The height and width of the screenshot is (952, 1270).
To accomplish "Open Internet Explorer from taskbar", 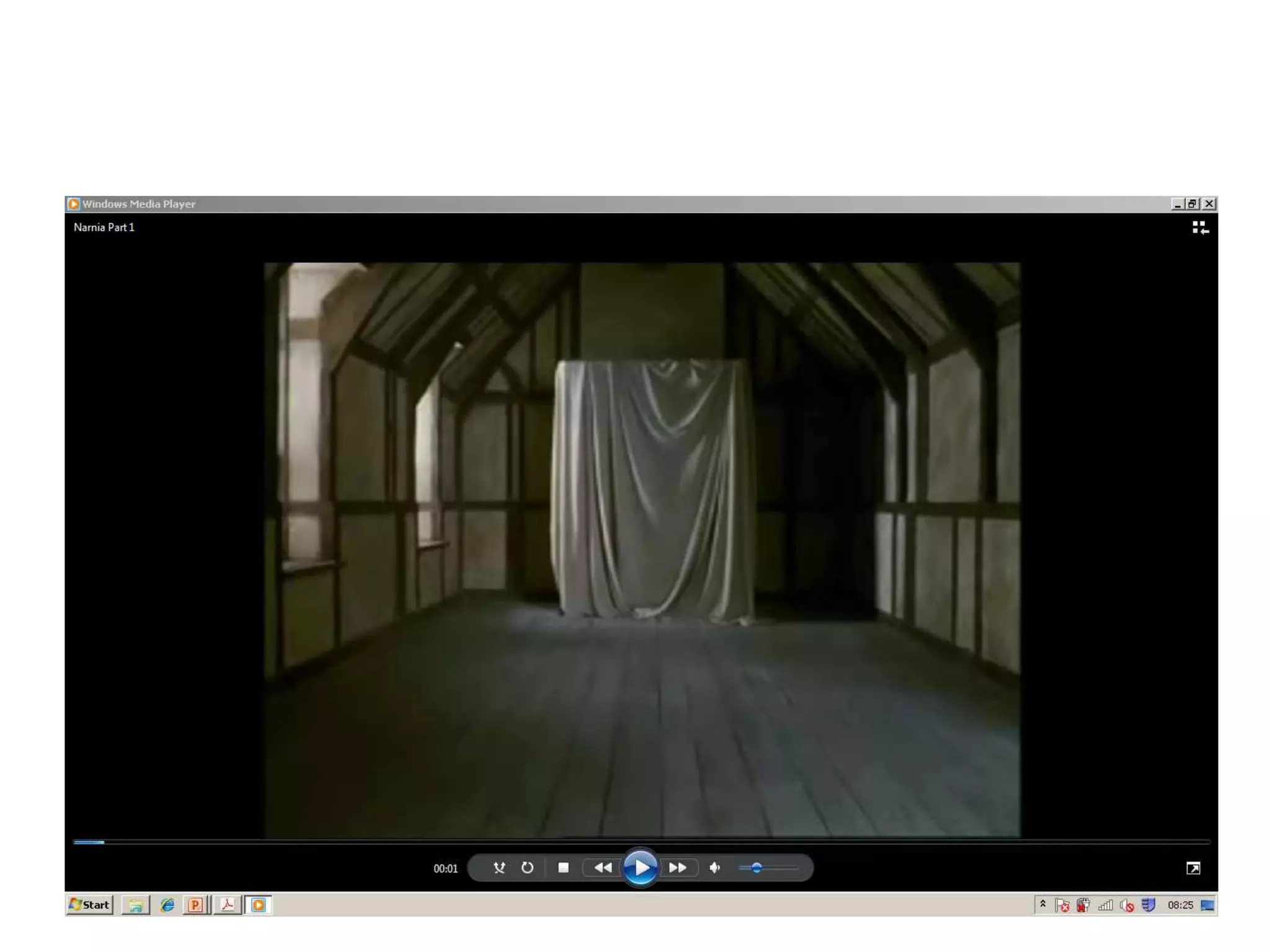I will 167,906.
